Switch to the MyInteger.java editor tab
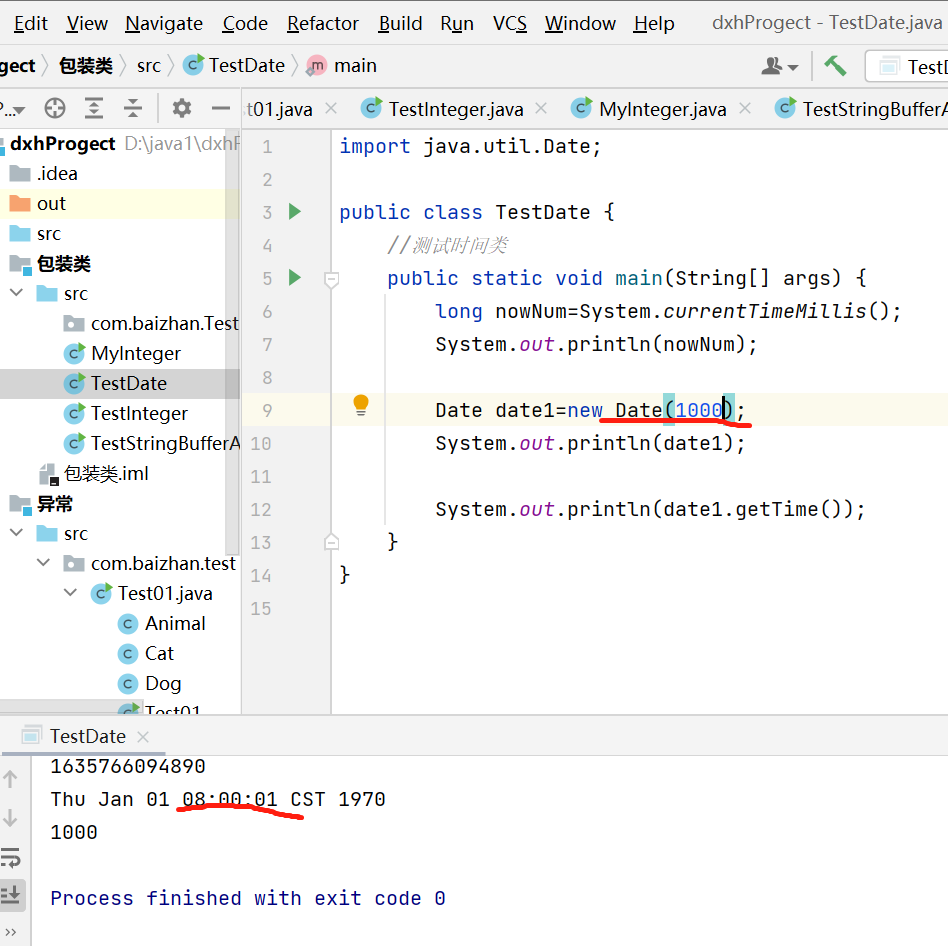The height and width of the screenshot is (946, 948). click(663, 109)
